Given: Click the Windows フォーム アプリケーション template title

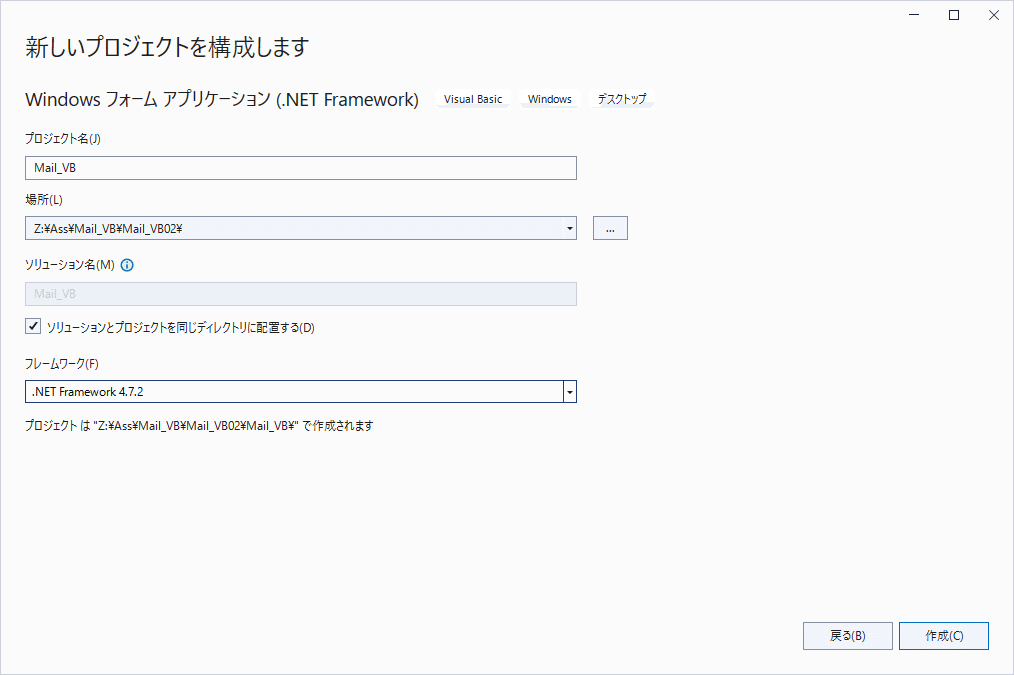Looking at the screenshot, I should coord(222,100).
